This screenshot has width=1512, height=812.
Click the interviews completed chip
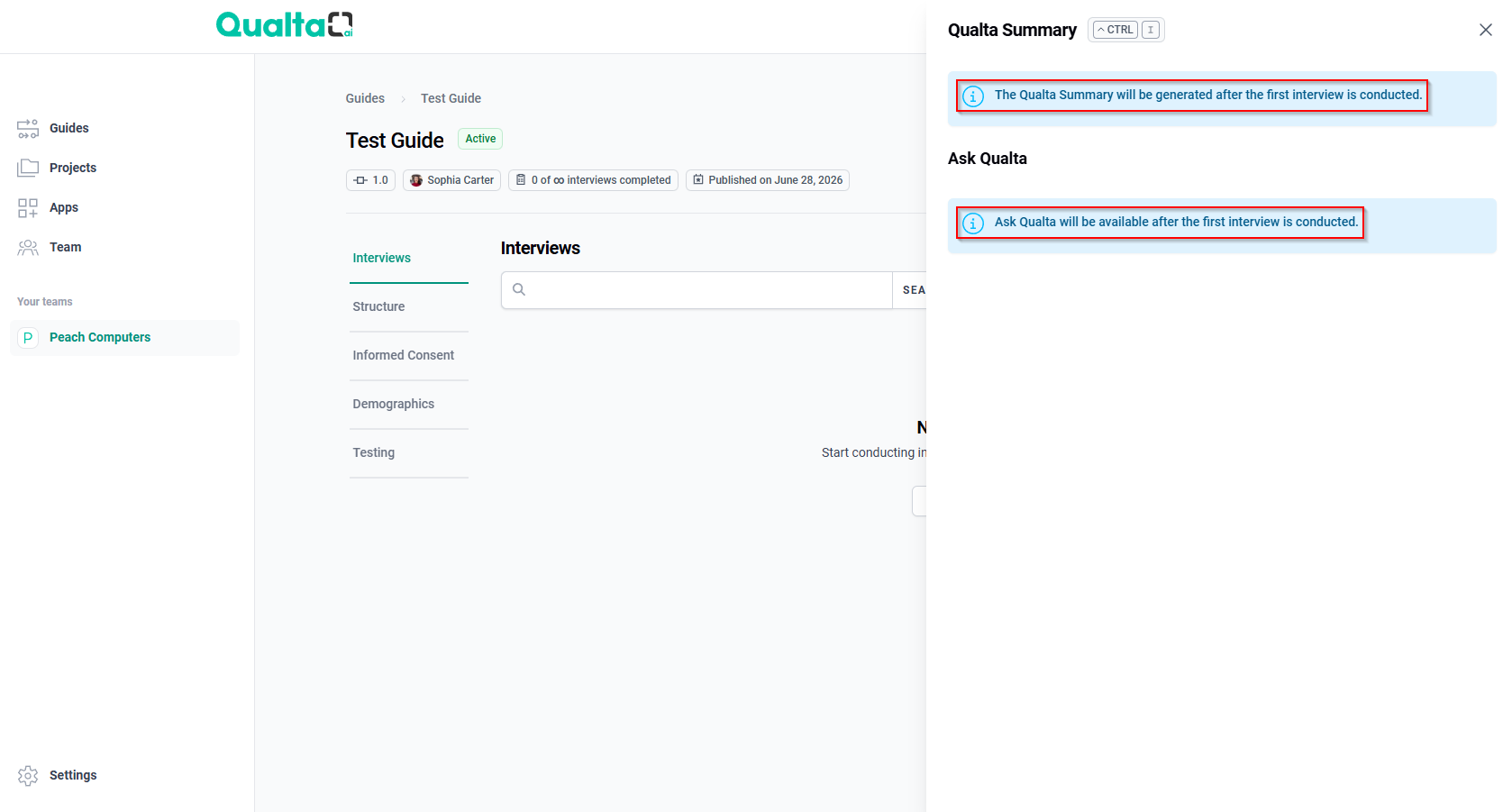click(593, 180)
